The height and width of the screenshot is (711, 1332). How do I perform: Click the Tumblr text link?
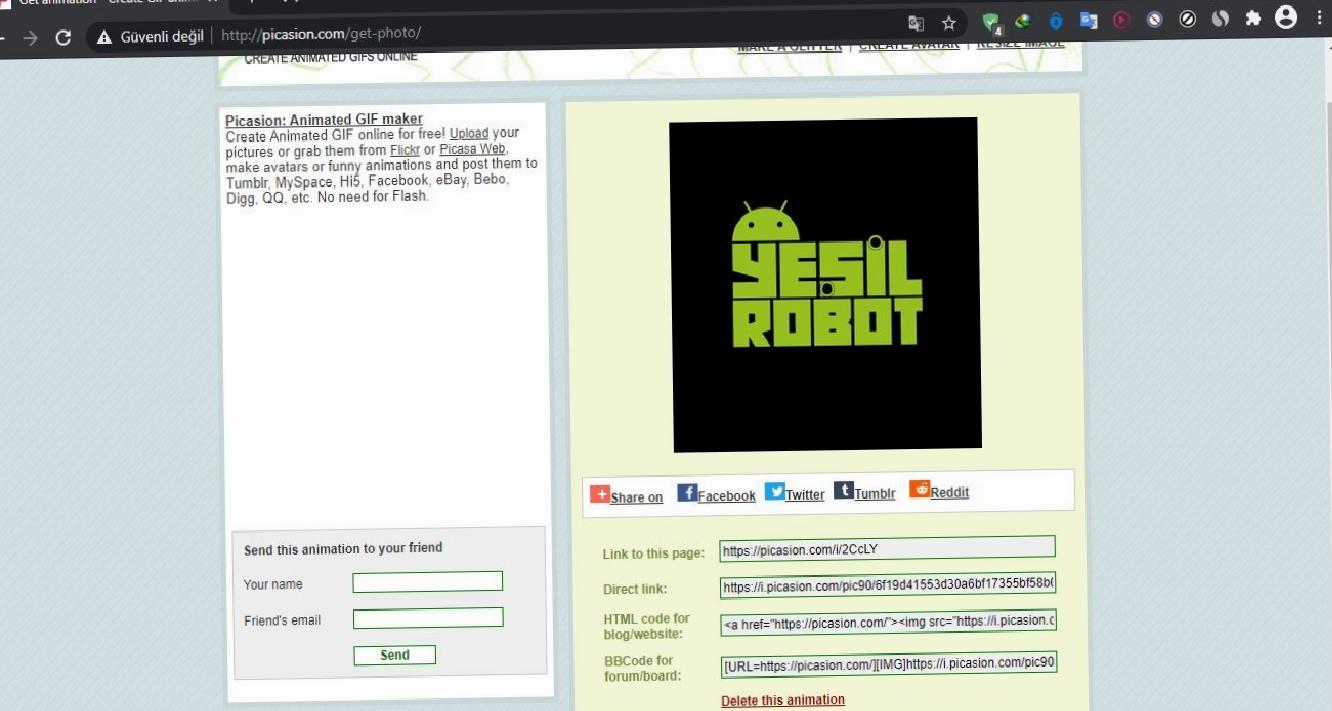(875, 494)
